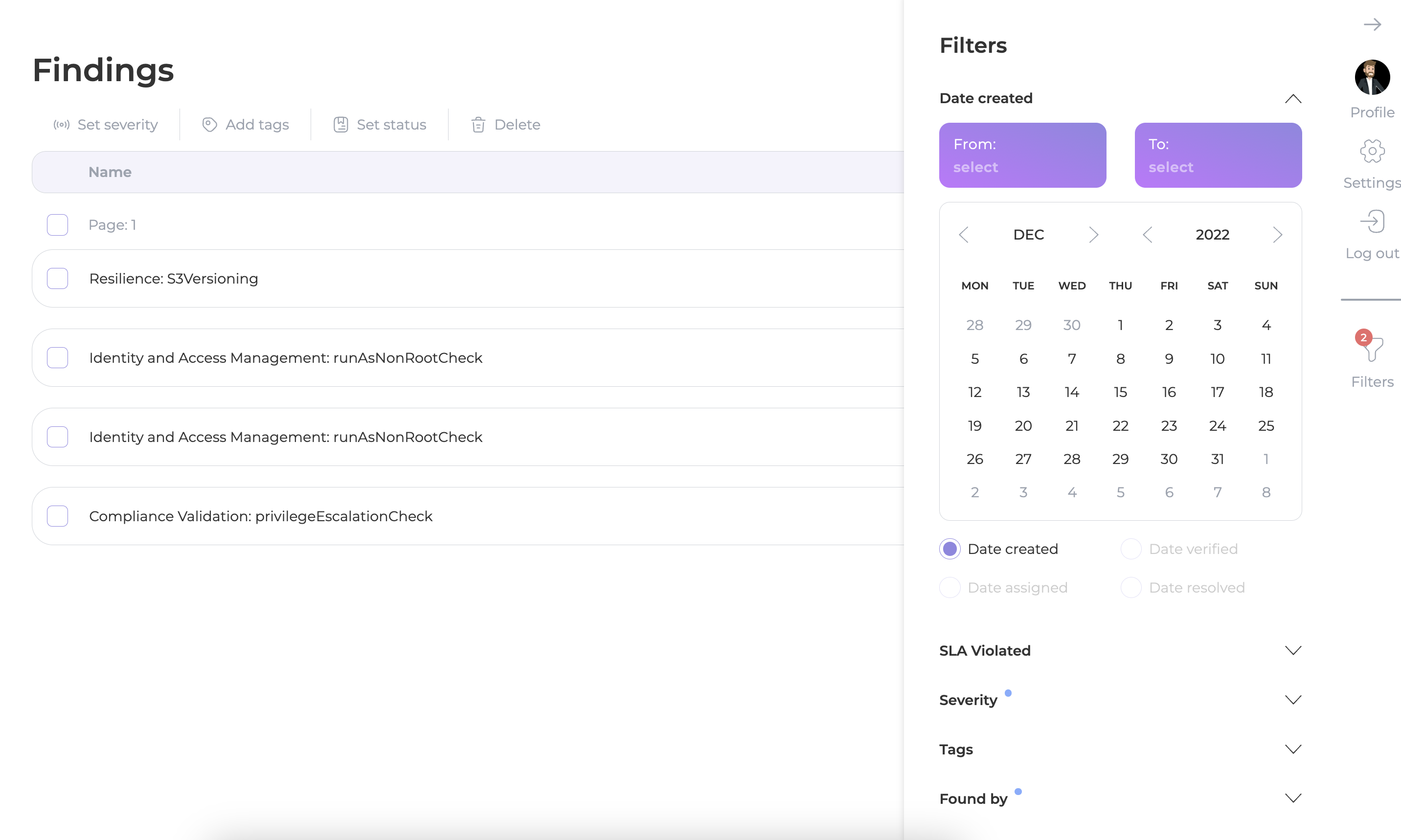Select the Date resolved radio button
The image size is (1401, 840).
click(x=1131, y=588)
